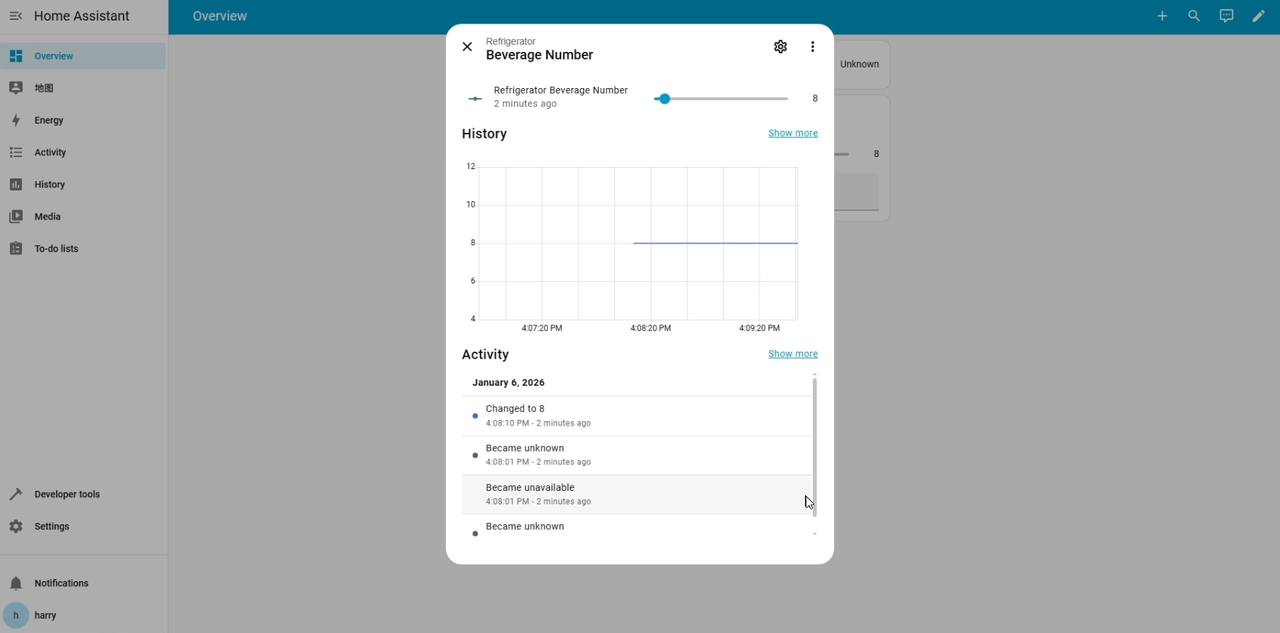Open the three-dot overflow menu in dialog
Screen dimensions: 1280x633
[x=812, y=47]
